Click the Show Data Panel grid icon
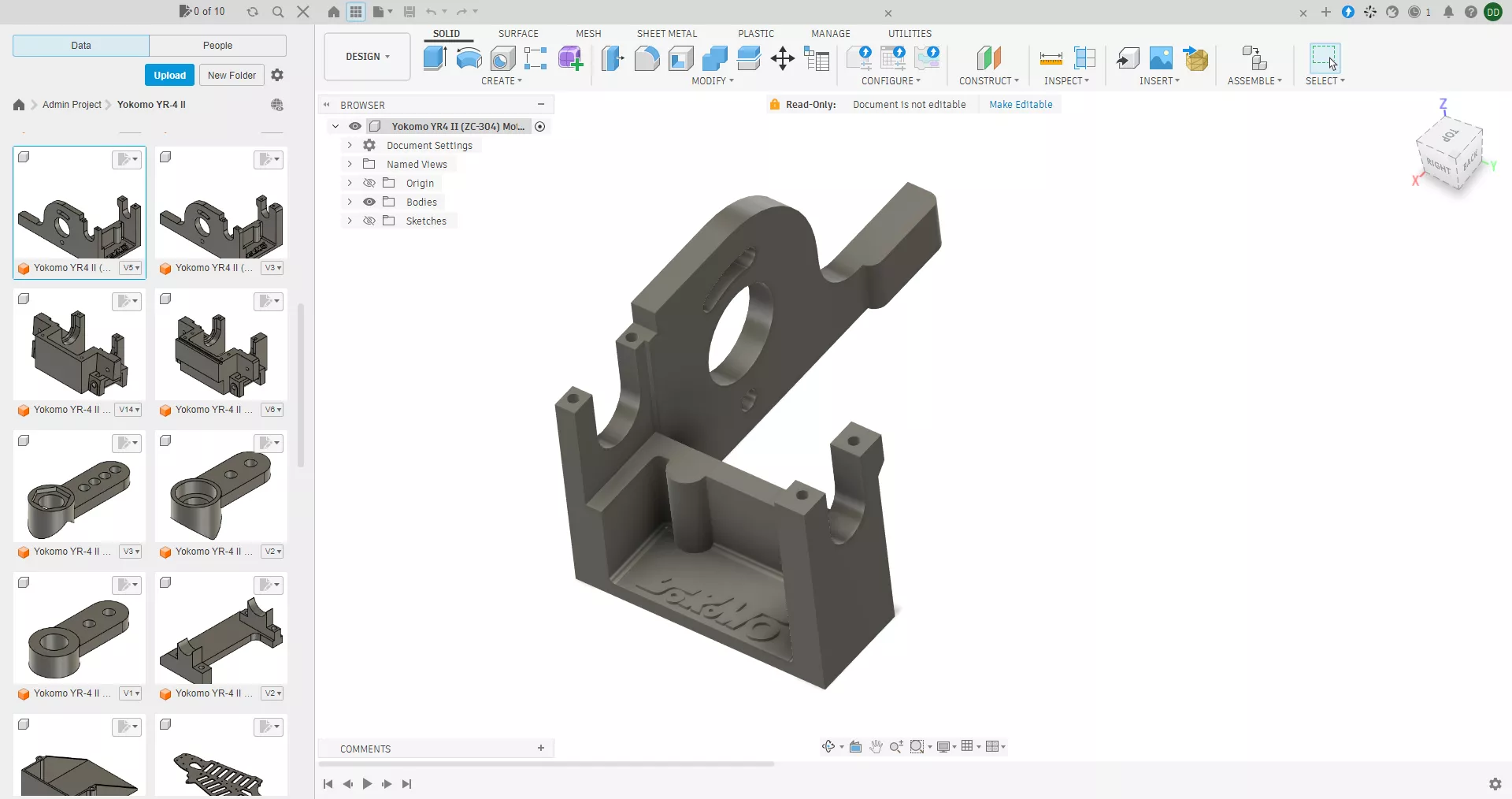The width and height of the screenshot is (1512, 799). (356, 12)
